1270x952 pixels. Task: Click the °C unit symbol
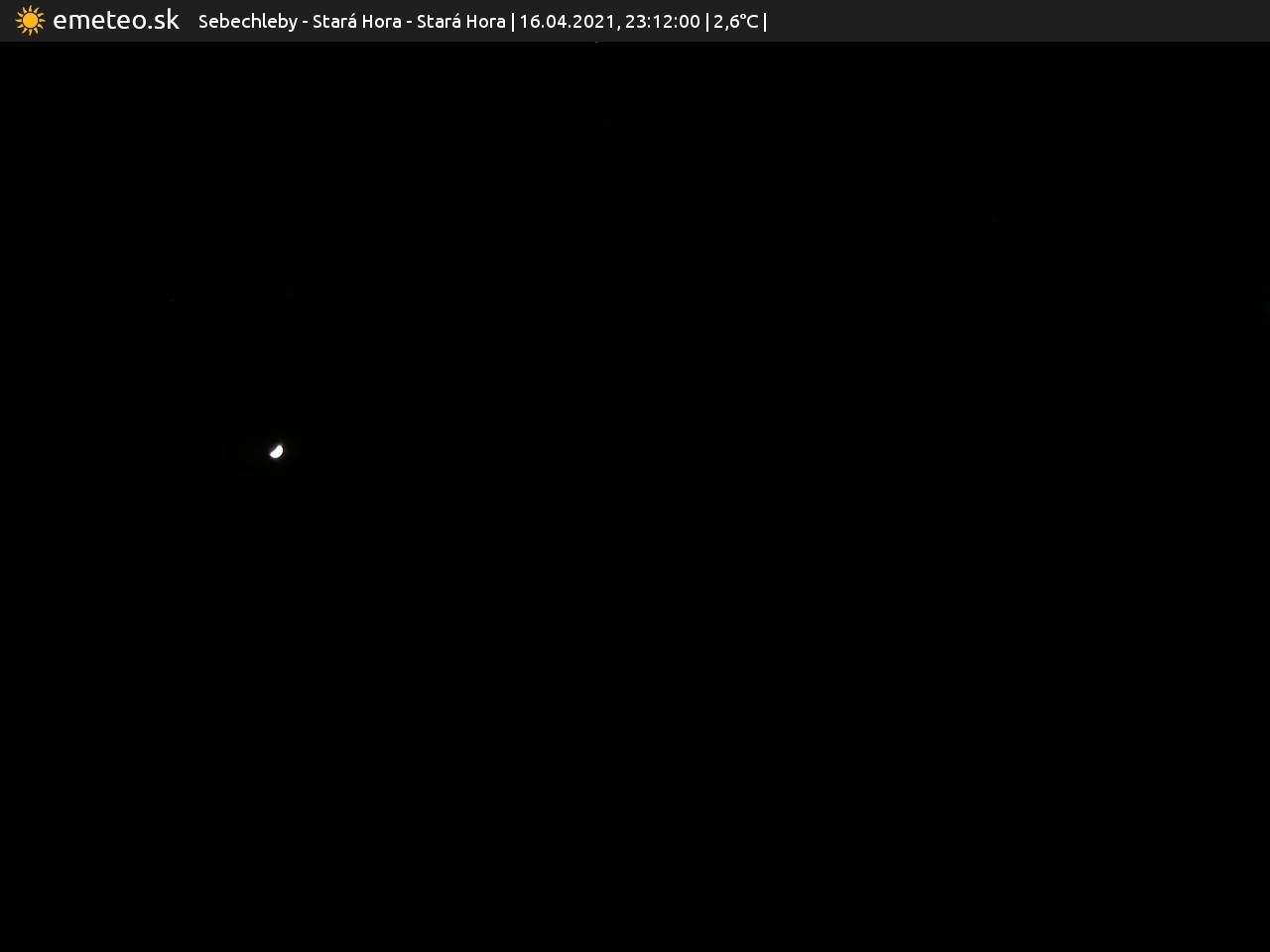click(x=749, y=22)
